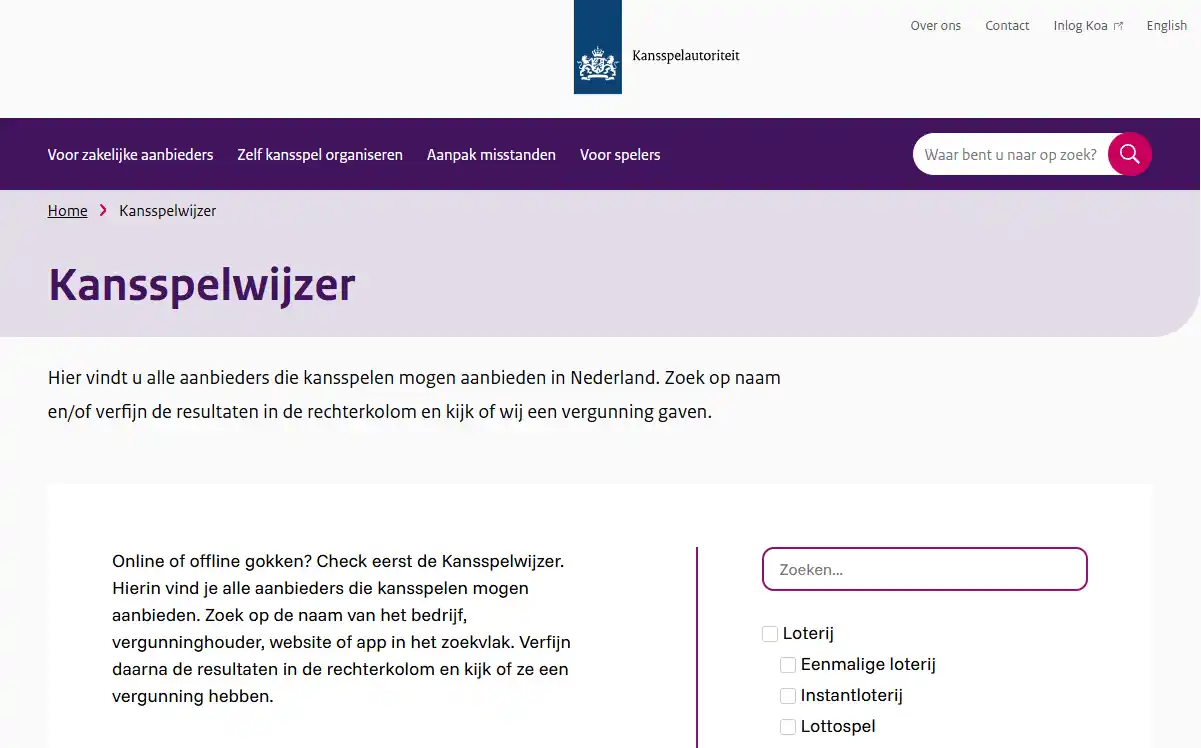Tick the Lottospel checkbox
Viewport: 1201px width, 748px height.
pos(788,727)
